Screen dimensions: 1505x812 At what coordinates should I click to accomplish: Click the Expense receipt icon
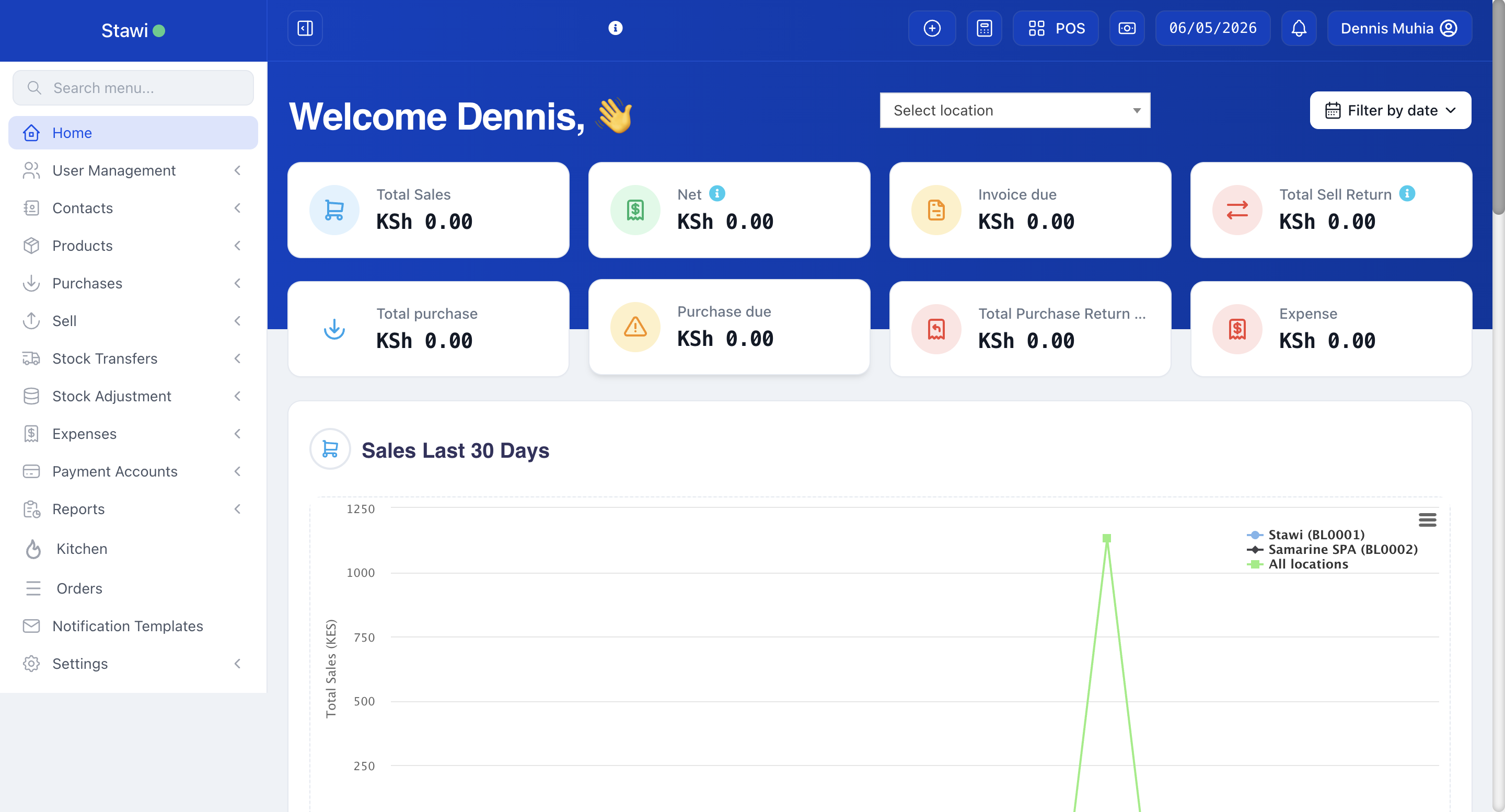point(1237,329)
